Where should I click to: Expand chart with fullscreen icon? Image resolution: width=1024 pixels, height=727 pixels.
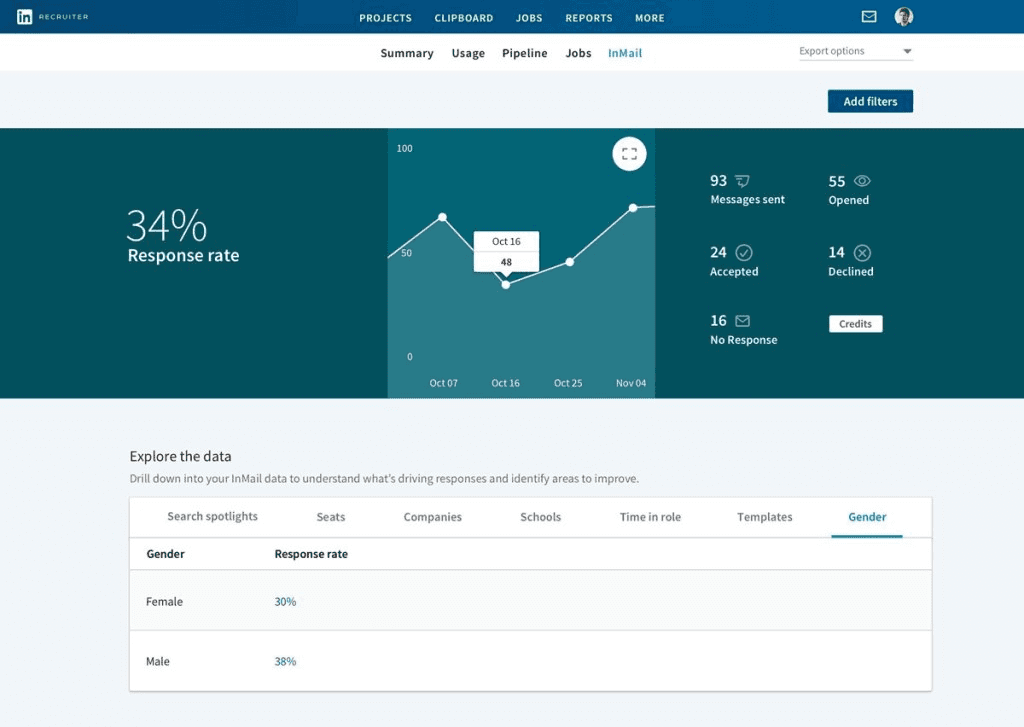pyautogui.click(x=629, y=154)
